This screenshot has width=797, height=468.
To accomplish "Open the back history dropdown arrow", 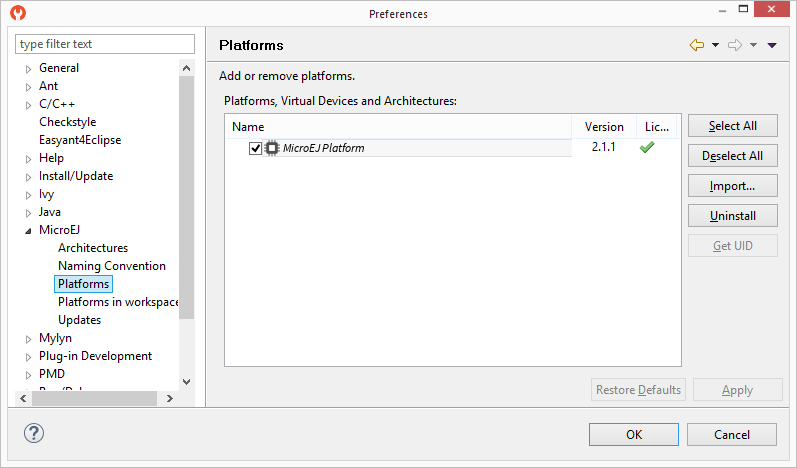I will click(716, 45).
